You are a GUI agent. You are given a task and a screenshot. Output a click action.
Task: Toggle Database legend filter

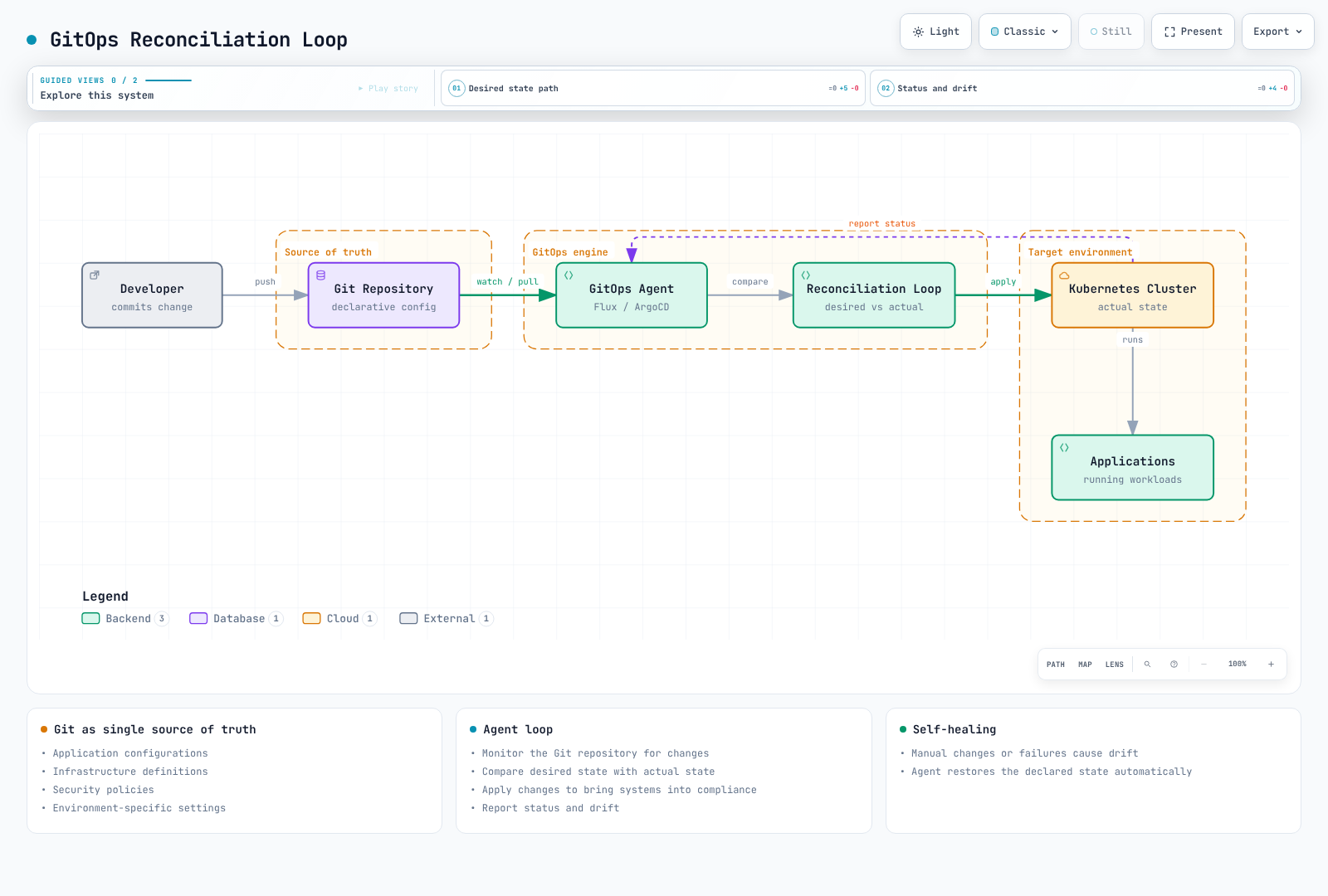236,618
